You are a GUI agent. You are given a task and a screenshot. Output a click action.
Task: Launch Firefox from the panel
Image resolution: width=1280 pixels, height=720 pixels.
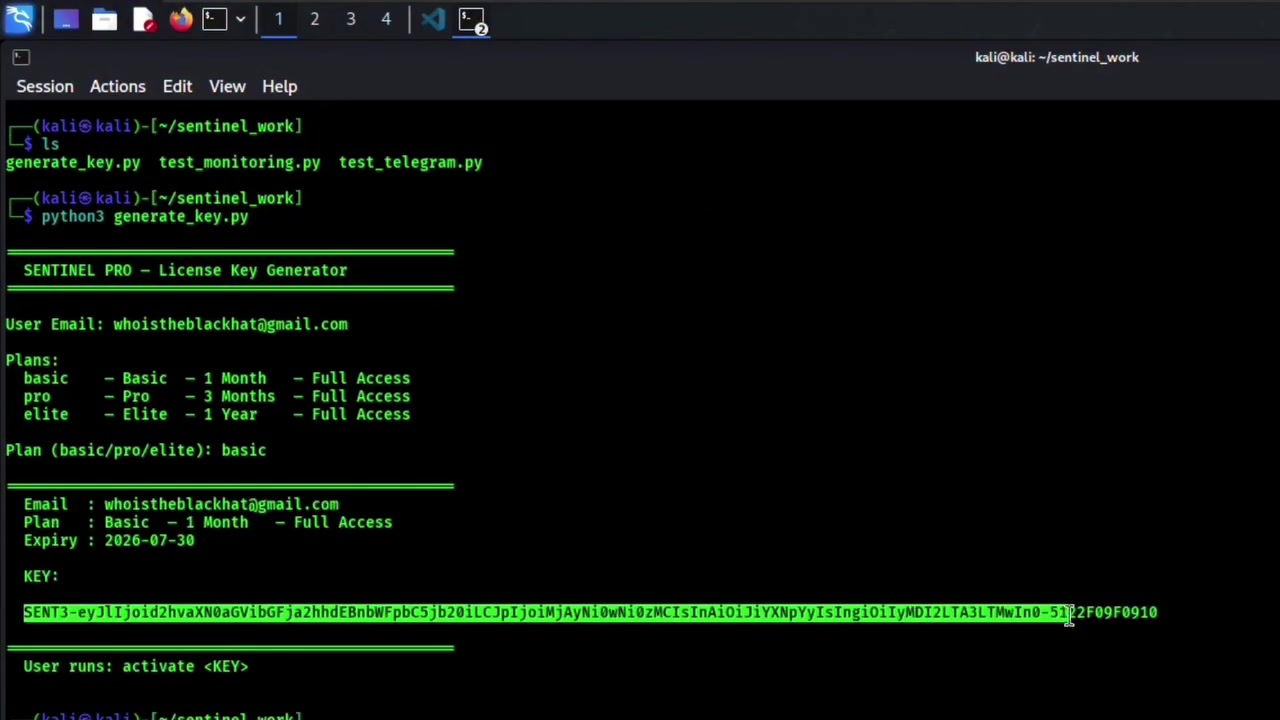coord(181,19)
